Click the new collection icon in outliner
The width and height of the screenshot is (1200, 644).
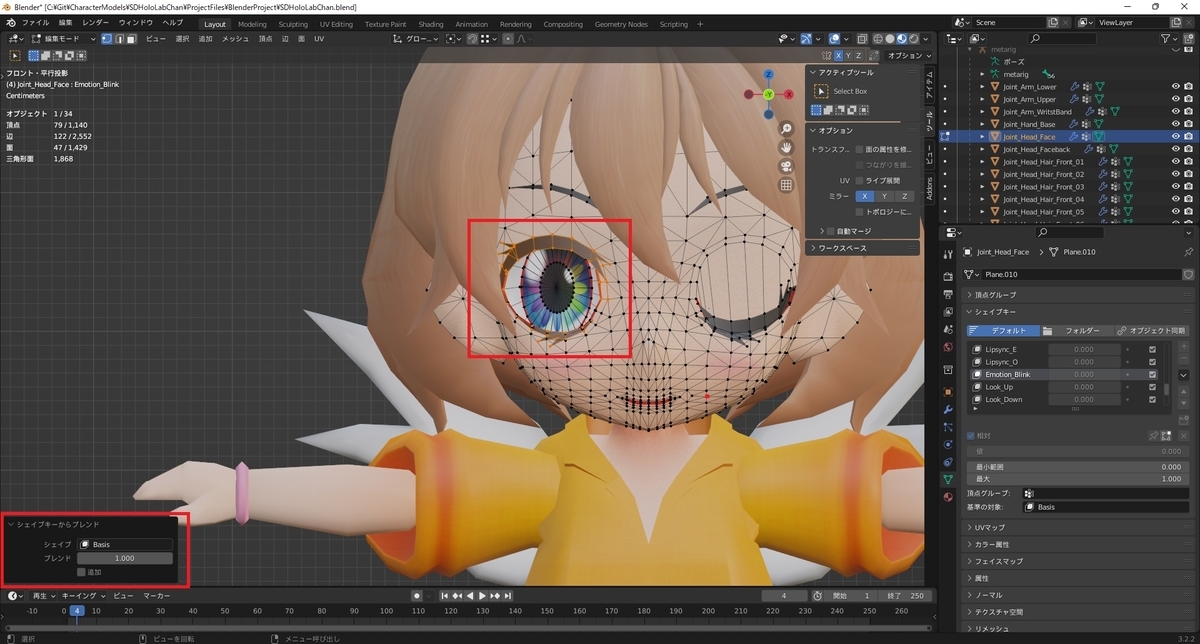(1189, 39)
